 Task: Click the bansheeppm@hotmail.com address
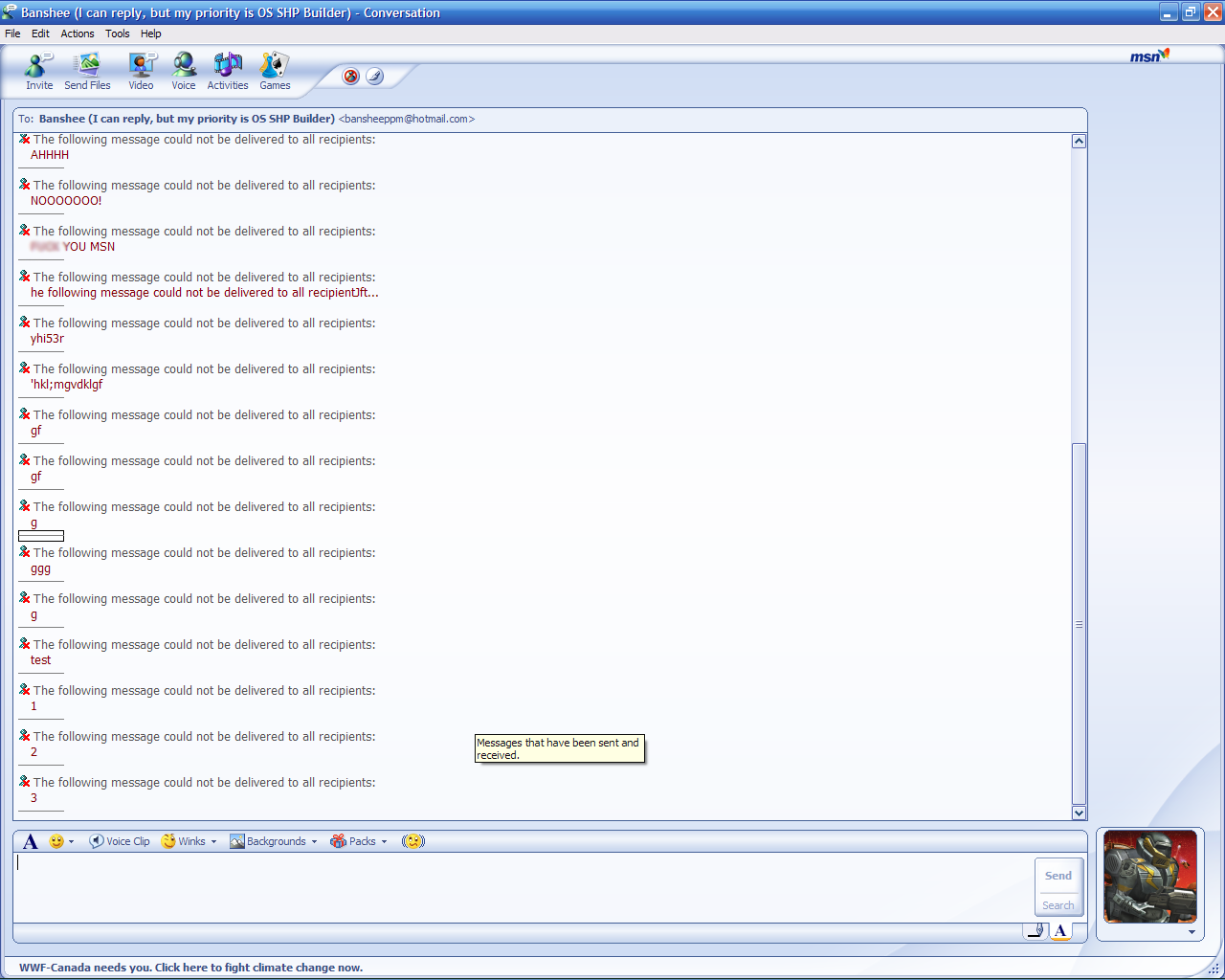click(x=407, y=119)
